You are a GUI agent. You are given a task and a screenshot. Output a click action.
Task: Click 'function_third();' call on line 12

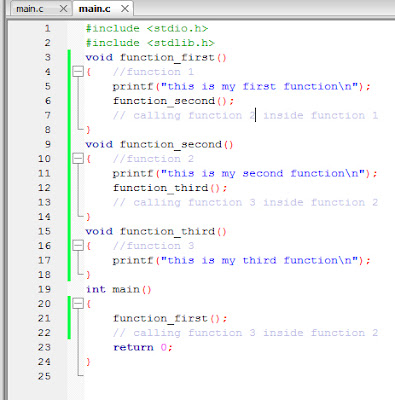click(x=170, y=188)
